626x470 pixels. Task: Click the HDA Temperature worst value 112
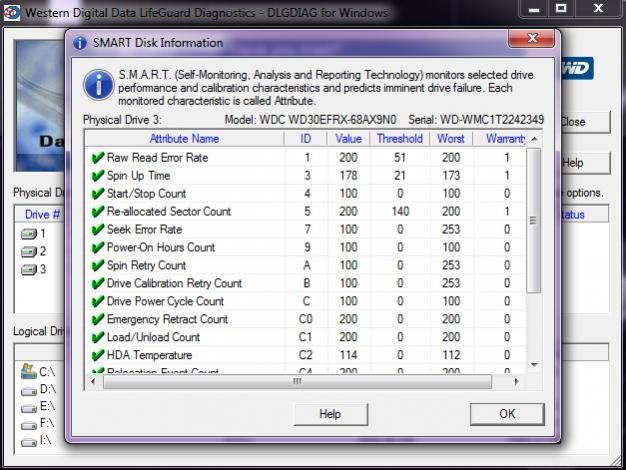(451, 355)
